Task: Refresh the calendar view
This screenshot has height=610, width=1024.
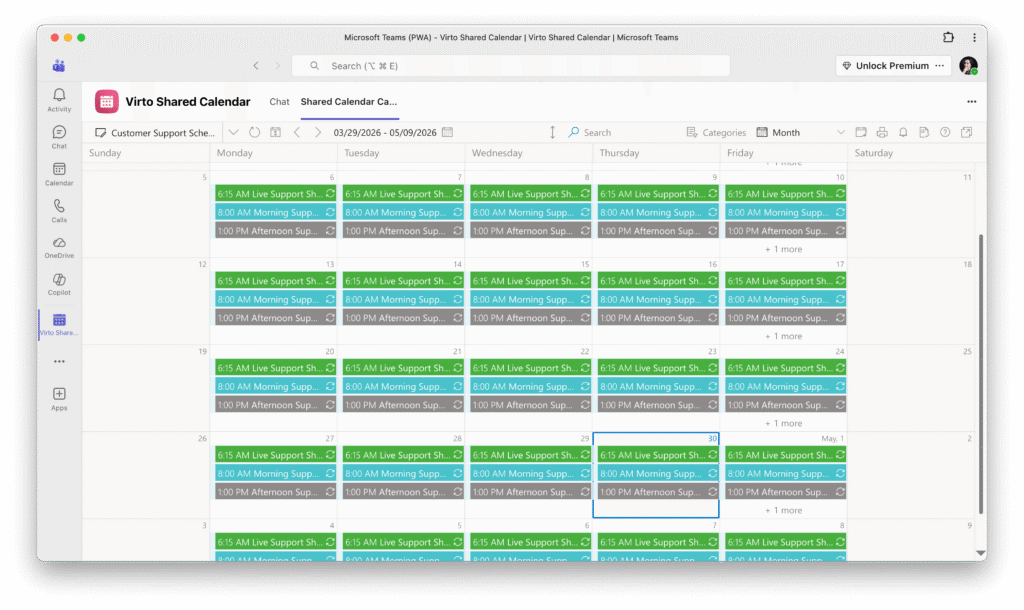Action: point(254,132)
